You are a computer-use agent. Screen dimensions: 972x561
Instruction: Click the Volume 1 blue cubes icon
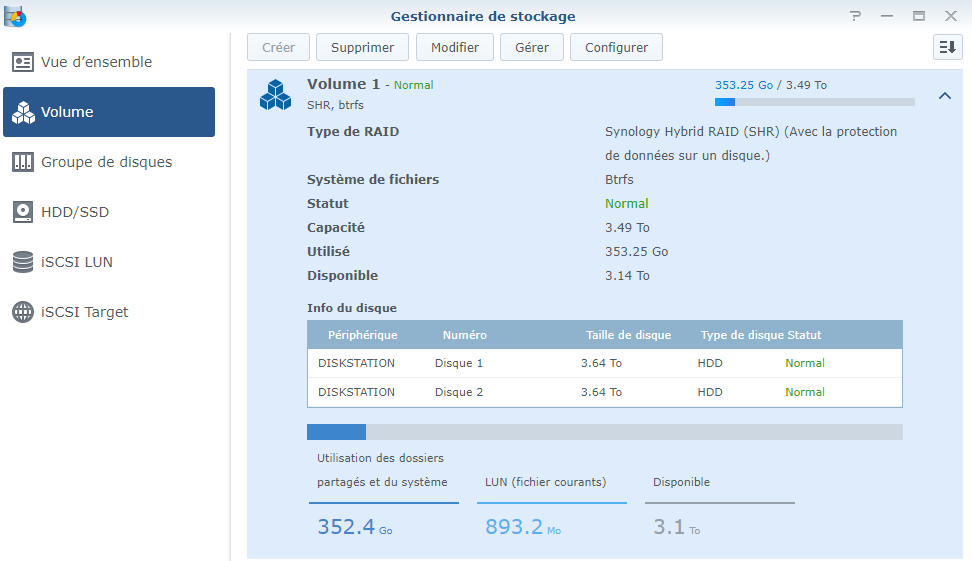click(275, 94)
